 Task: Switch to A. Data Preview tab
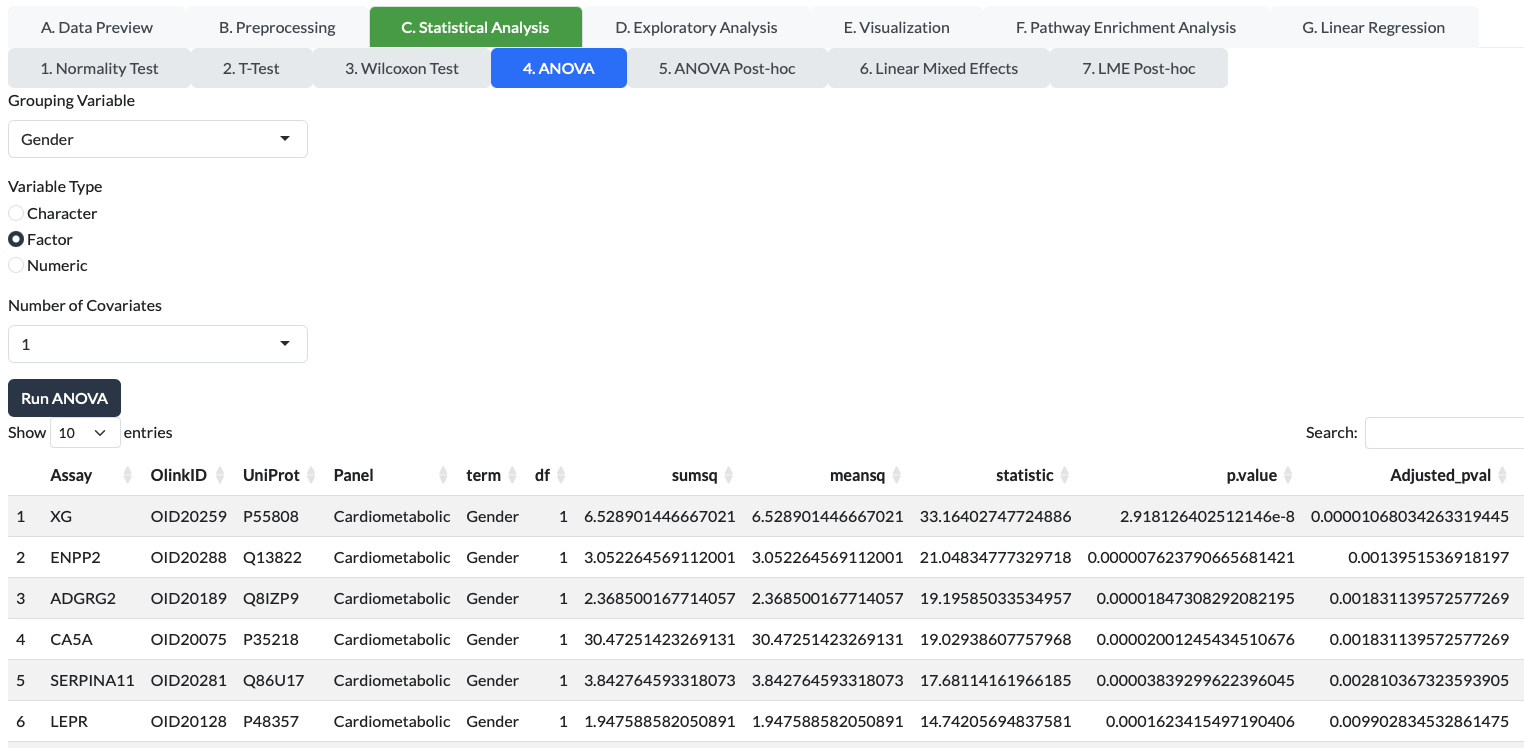tap(97, 27)
